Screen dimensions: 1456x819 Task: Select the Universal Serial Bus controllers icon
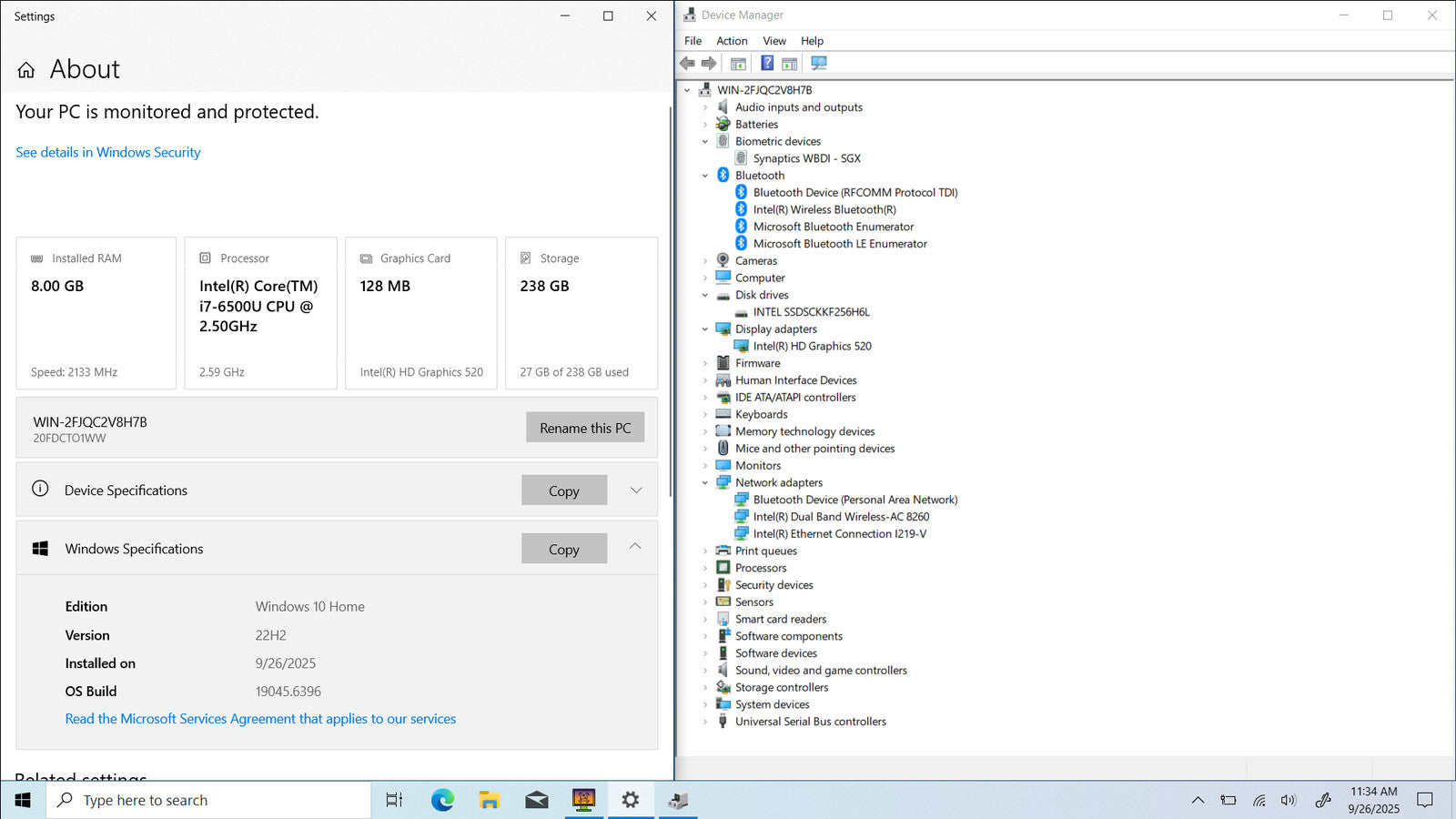tap(723, 722)
